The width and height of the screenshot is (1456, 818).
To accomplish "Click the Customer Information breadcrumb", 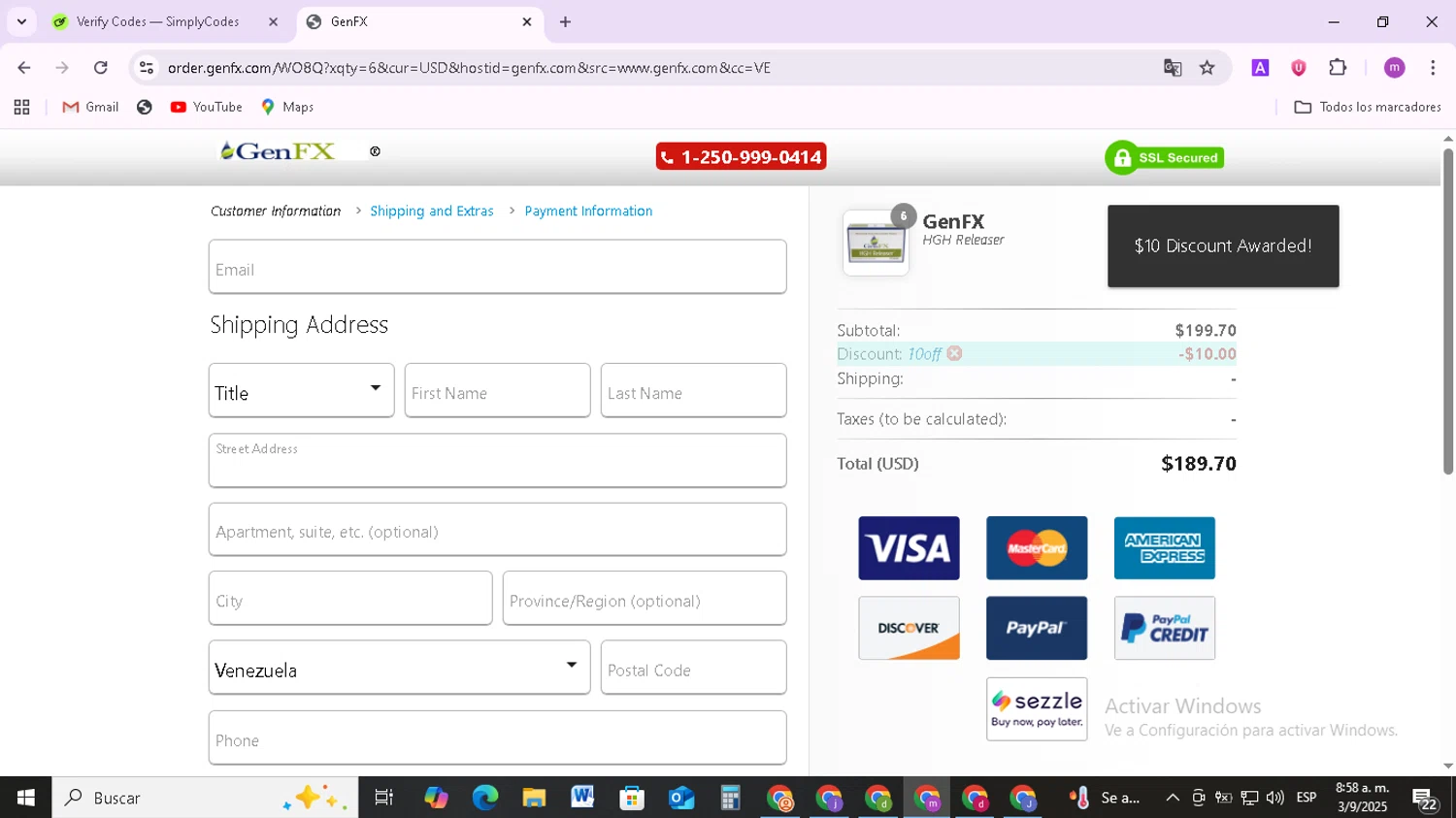I will coord(276,211).
